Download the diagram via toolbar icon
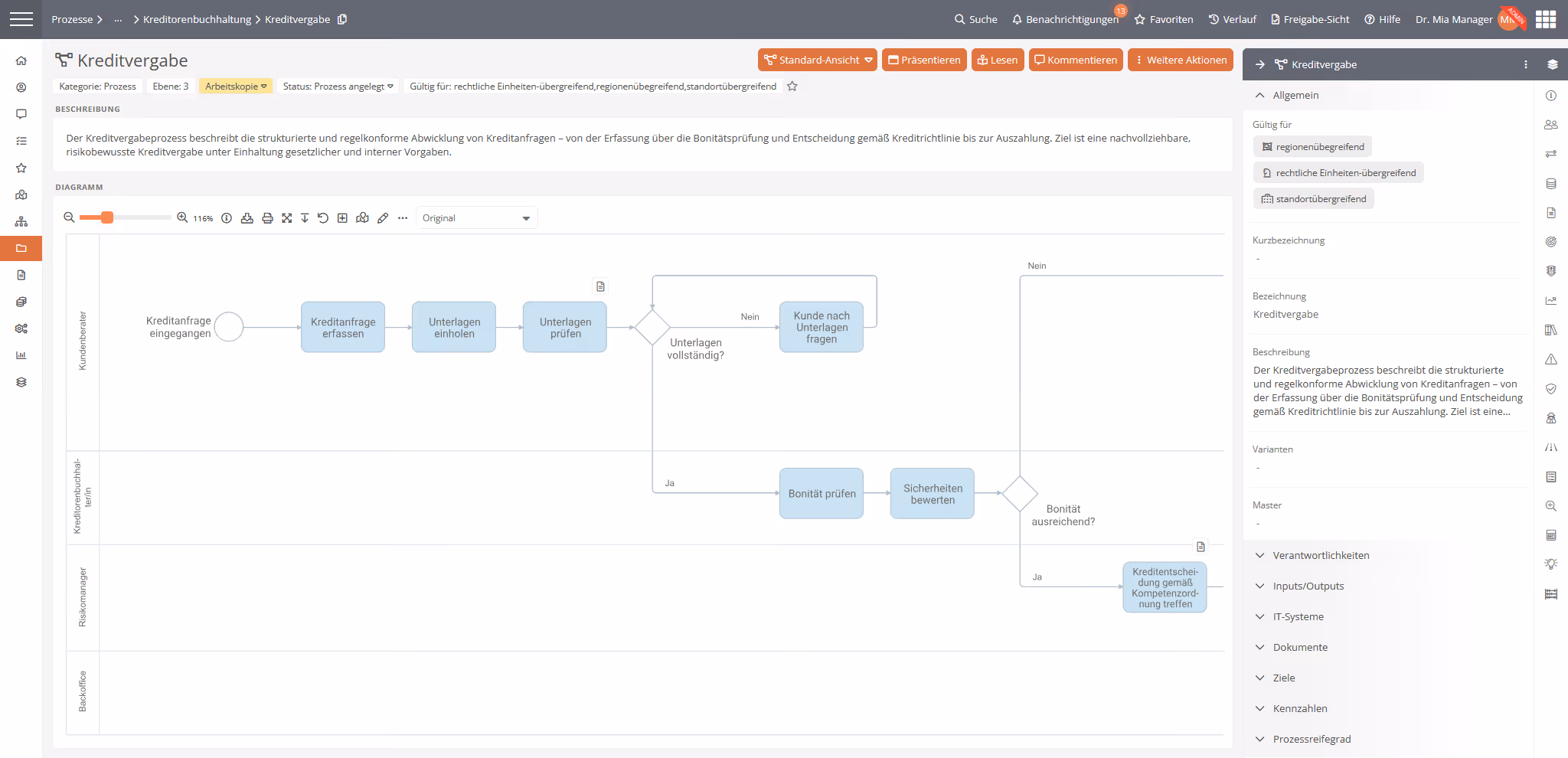Image resolution: width=1568 pixels, height=758 pixels. click(247, 218)
